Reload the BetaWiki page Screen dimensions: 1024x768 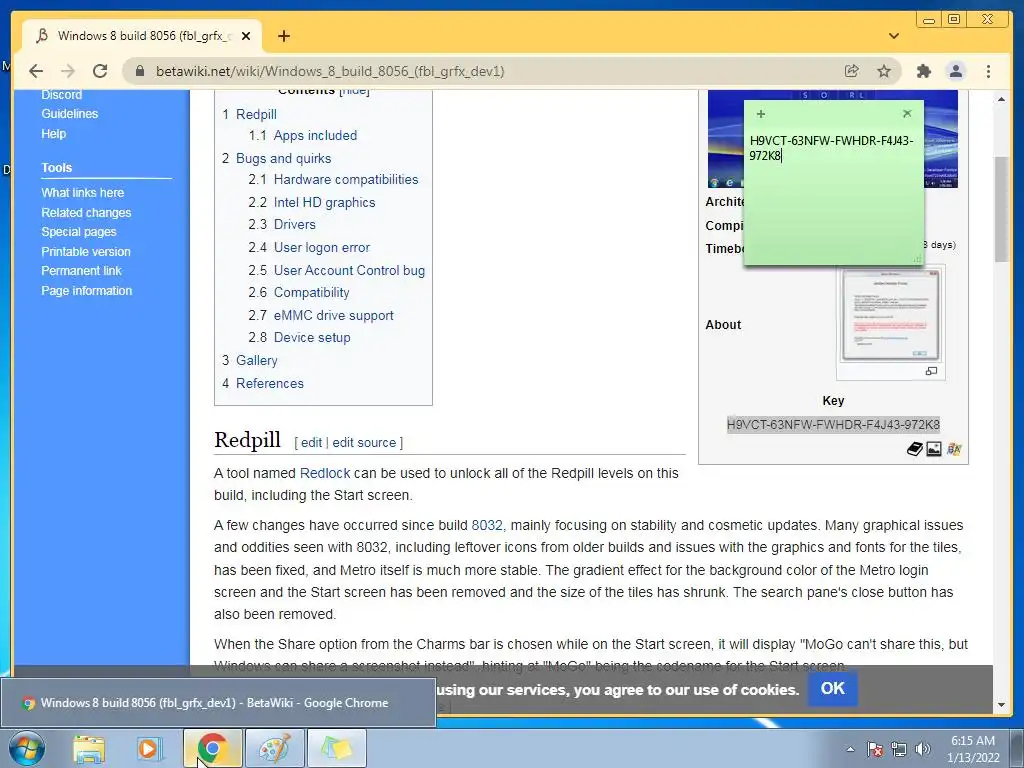[x=100, y=71]
